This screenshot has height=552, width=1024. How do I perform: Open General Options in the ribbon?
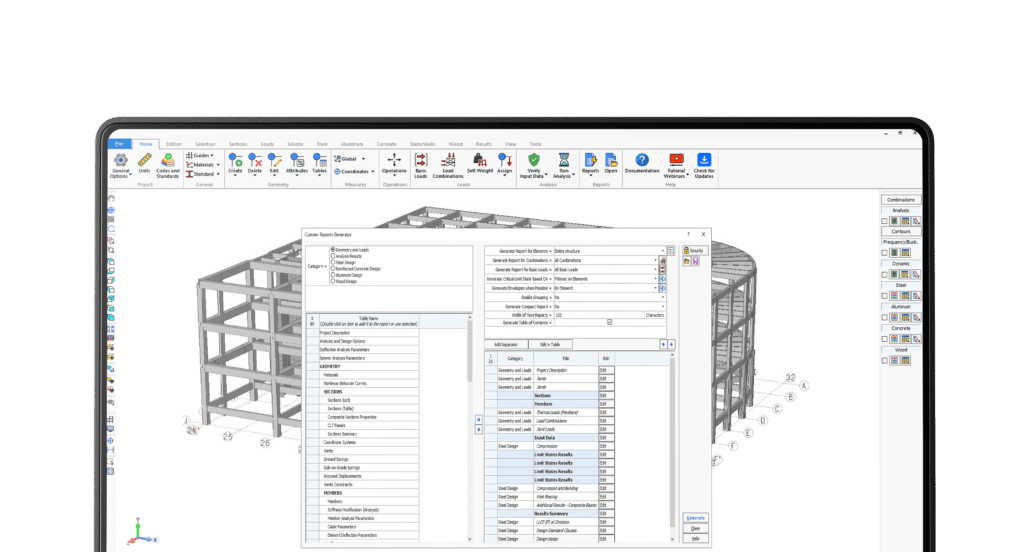pos(121,165)
